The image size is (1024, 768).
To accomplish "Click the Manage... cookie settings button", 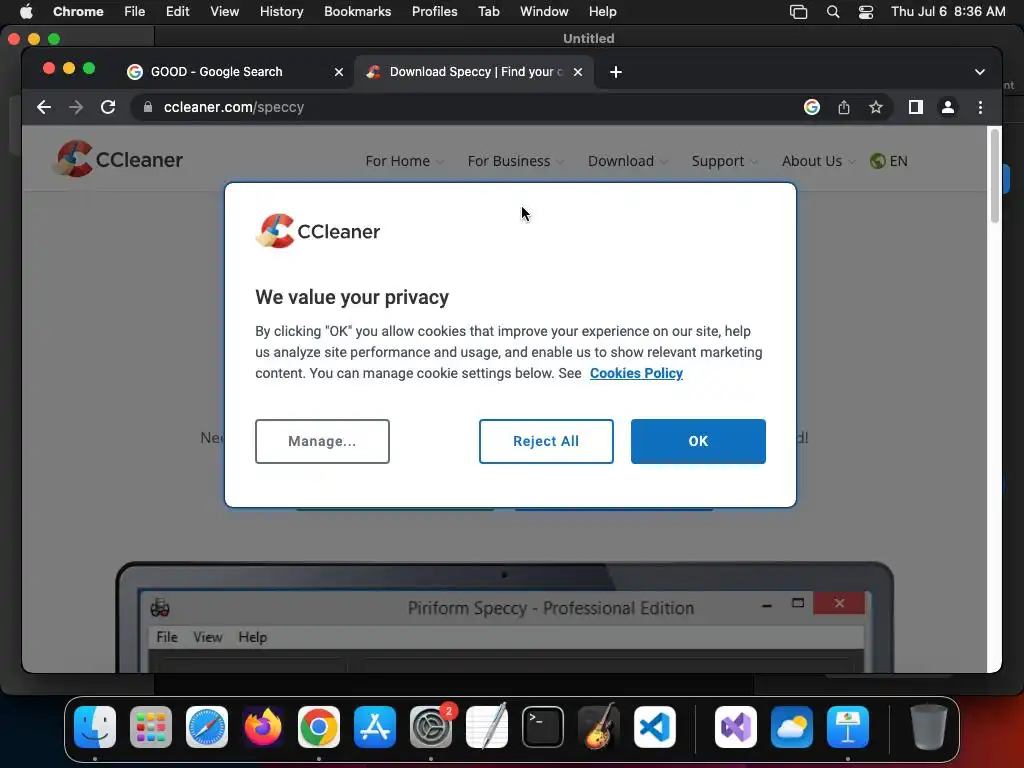I will (x=322, y=441).
